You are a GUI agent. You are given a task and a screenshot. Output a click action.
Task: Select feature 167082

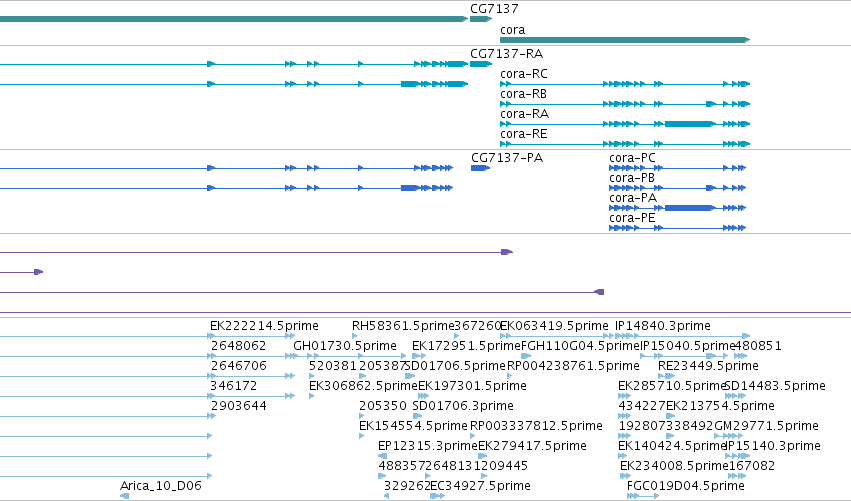coord(752,467)
